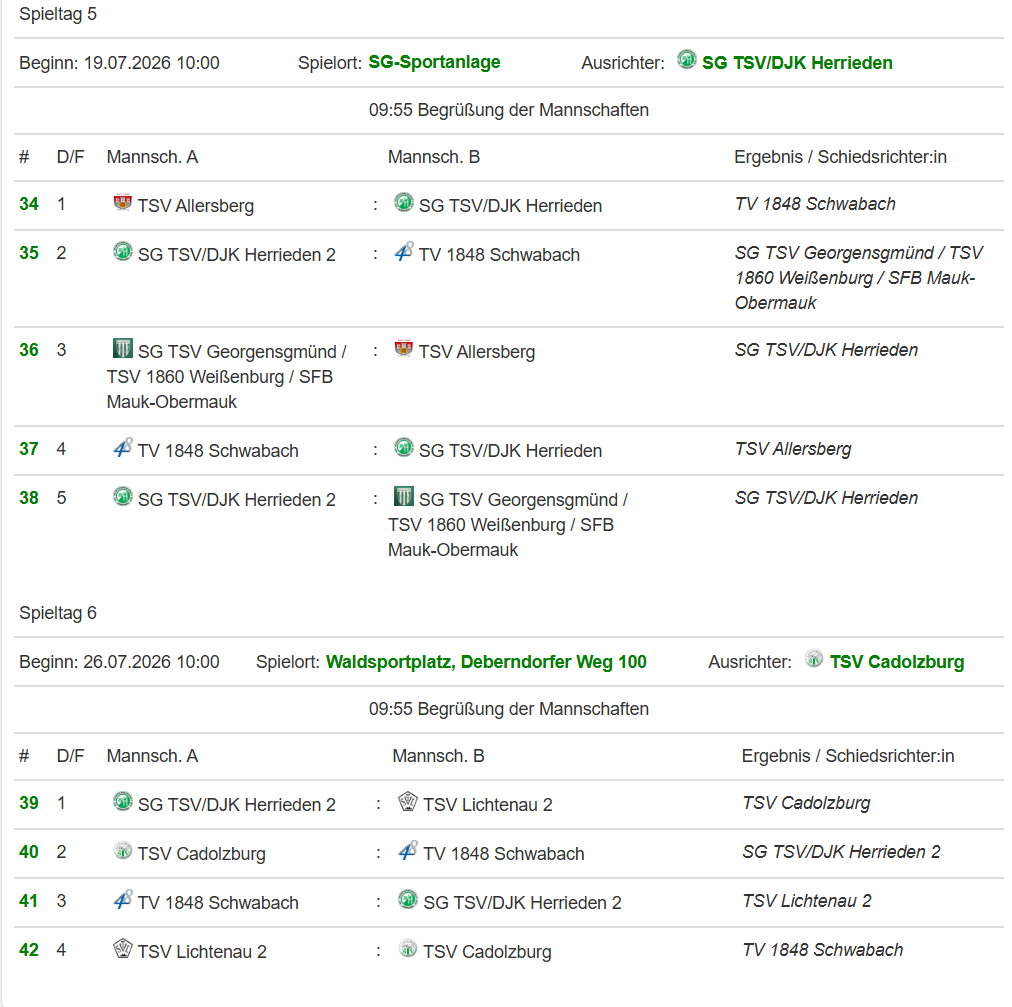Open match number 38
The width and height of the screenshot is (1012, 1007).
29,498
